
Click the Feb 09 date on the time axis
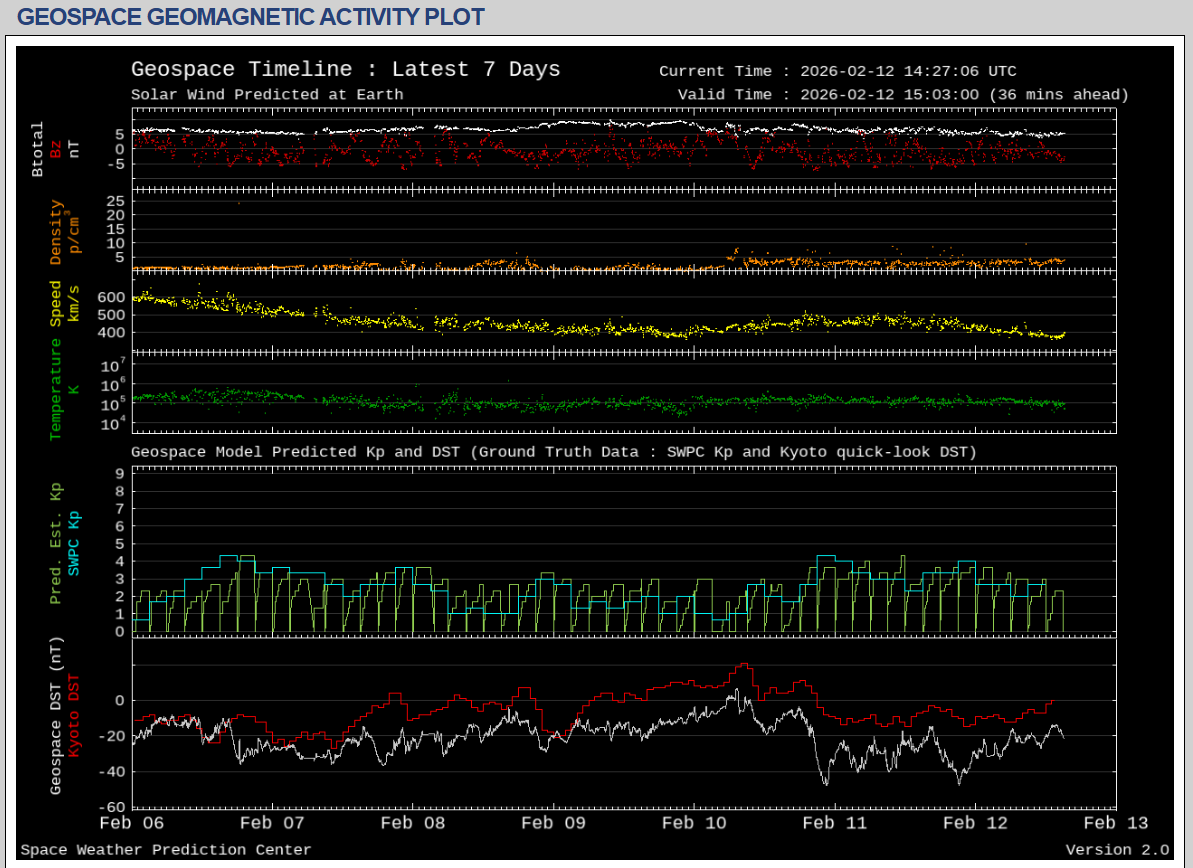(554, 823)
